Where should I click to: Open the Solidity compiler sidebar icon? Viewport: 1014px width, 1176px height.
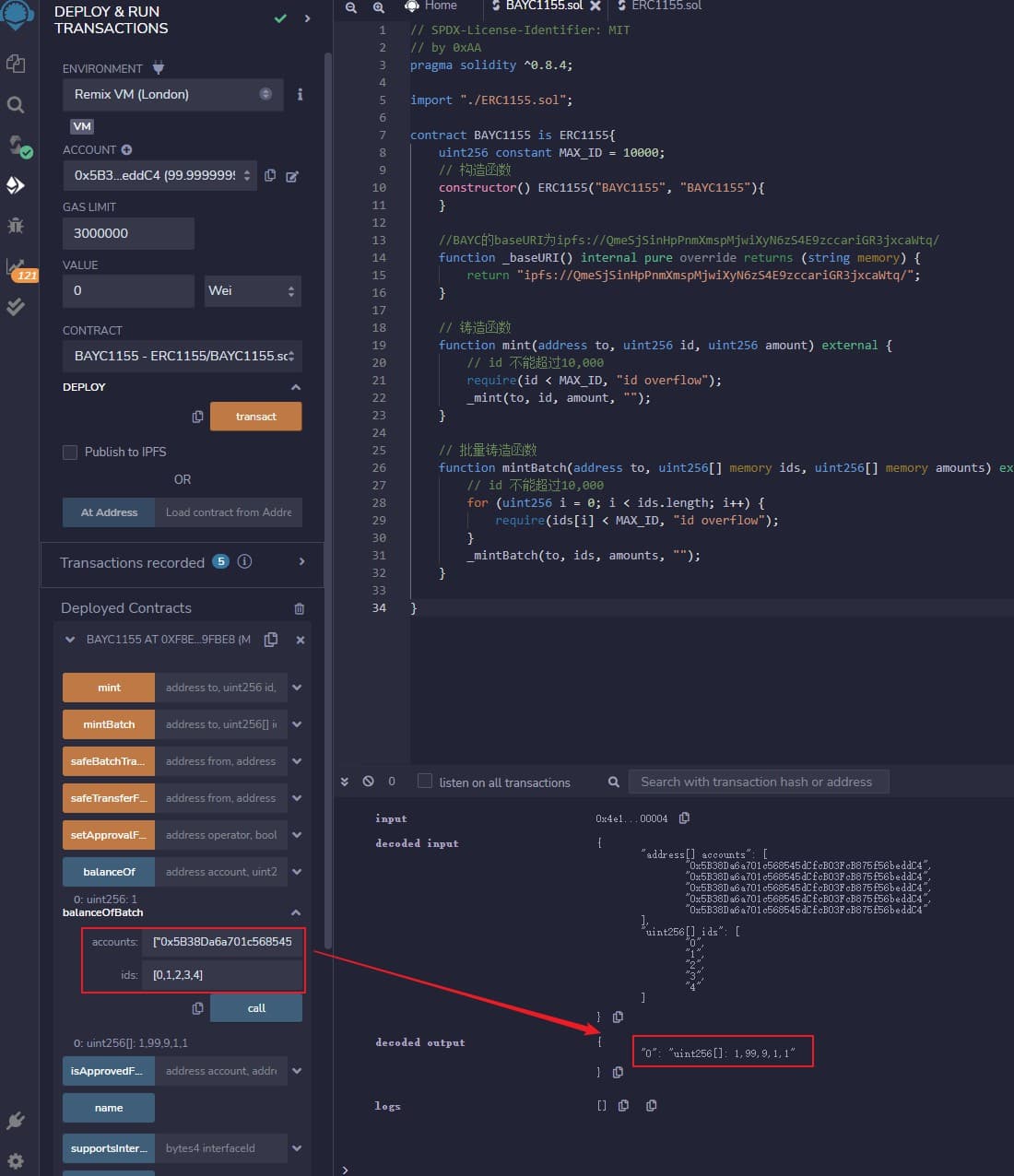17,146
